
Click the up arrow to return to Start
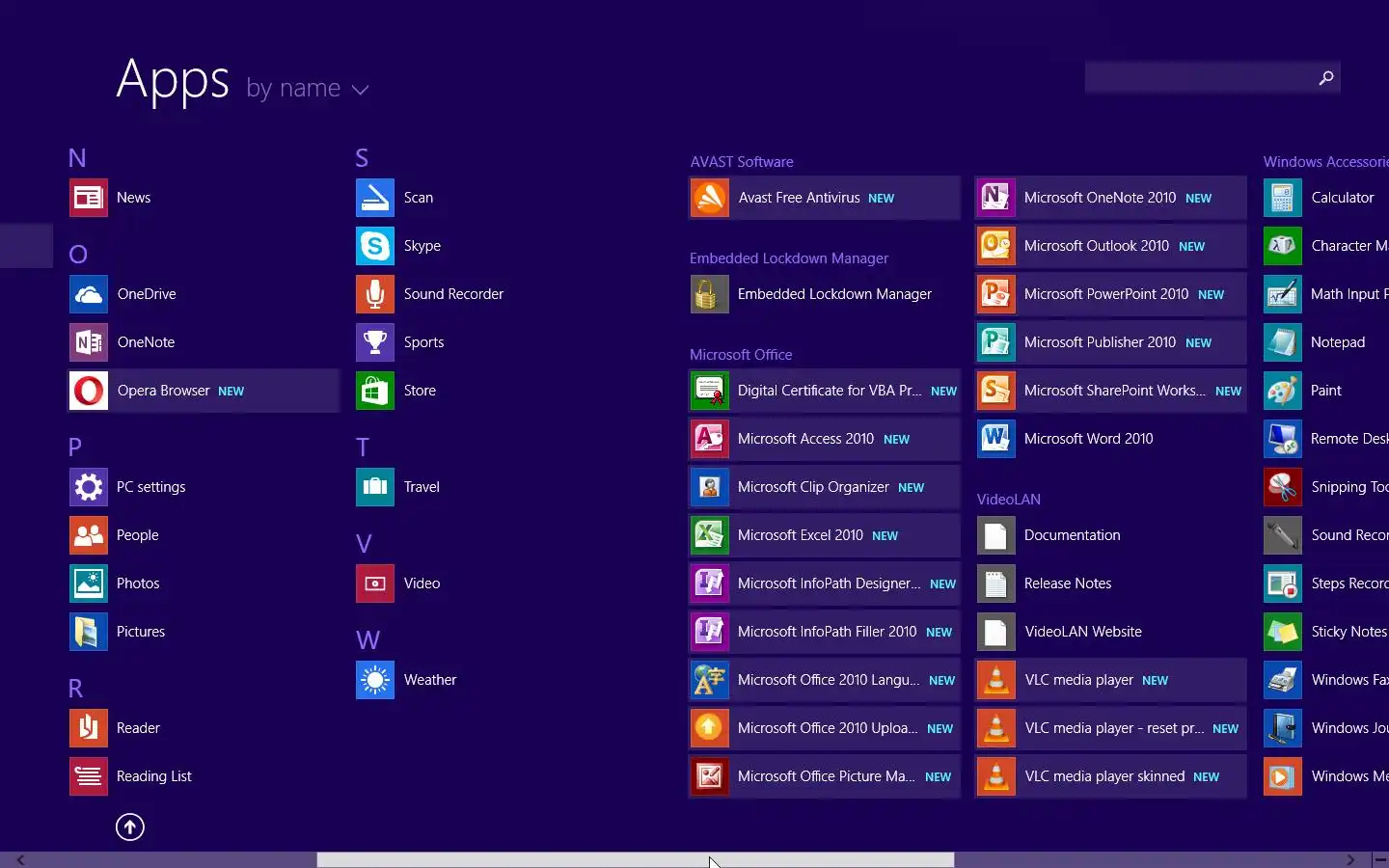point(130,827)
